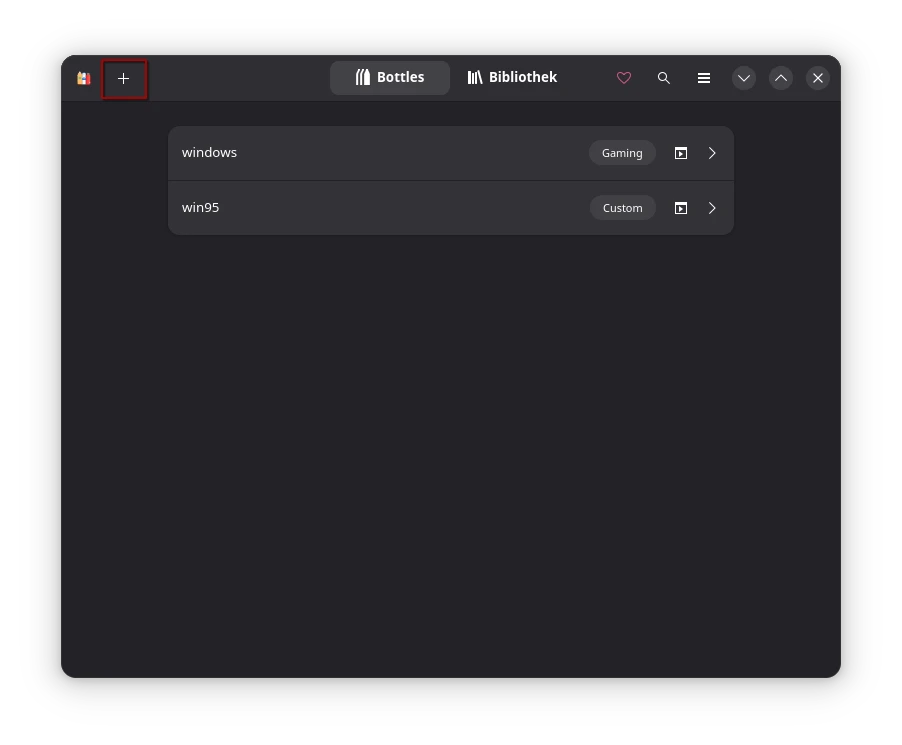This screenshot has width=902, height=745.
Task: Open search with the magnifying glass icon
Action: point(664,78)
